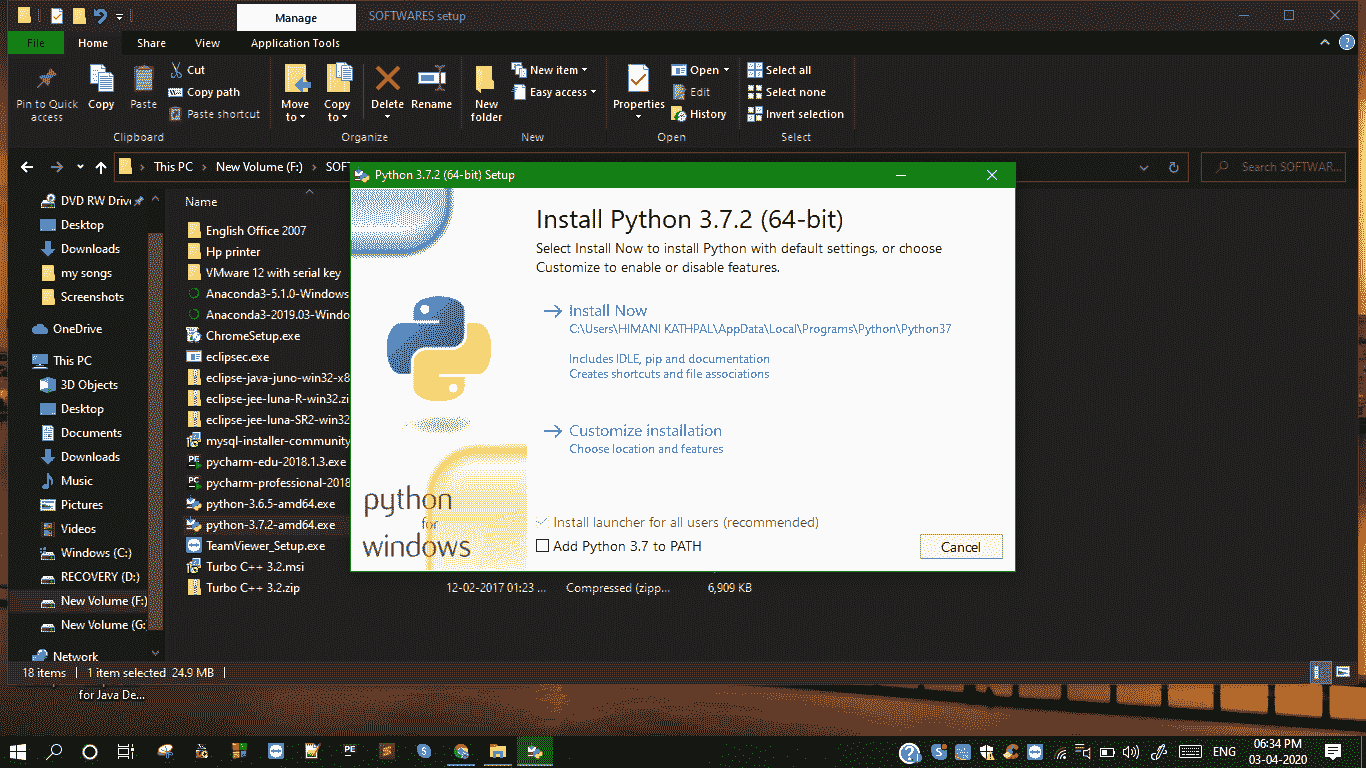This screenshot has width=1366, height=768.
Task: Click the Windows Start button
Action: coord(18,751)
